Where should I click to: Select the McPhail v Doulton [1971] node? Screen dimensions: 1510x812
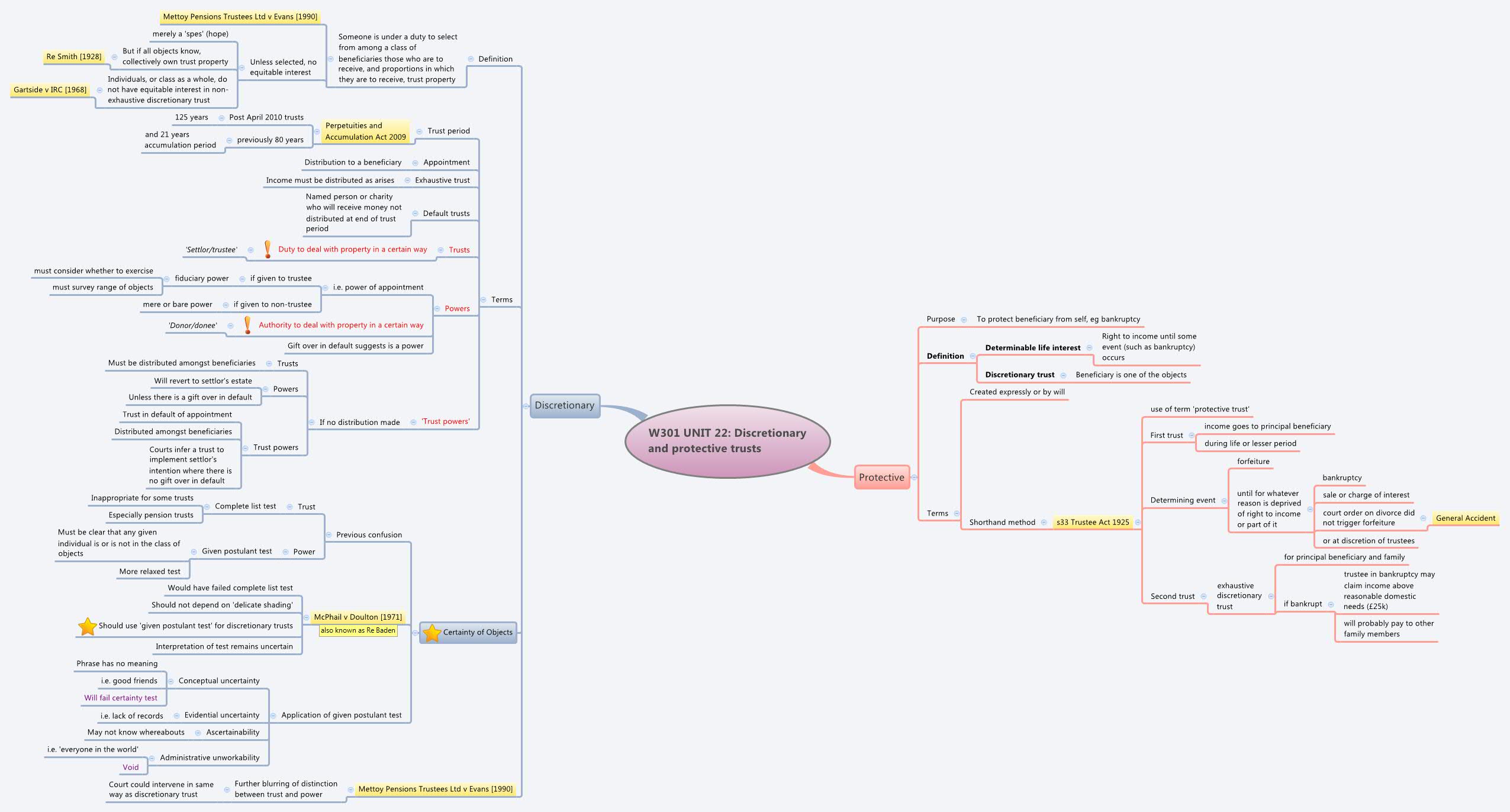358,617
